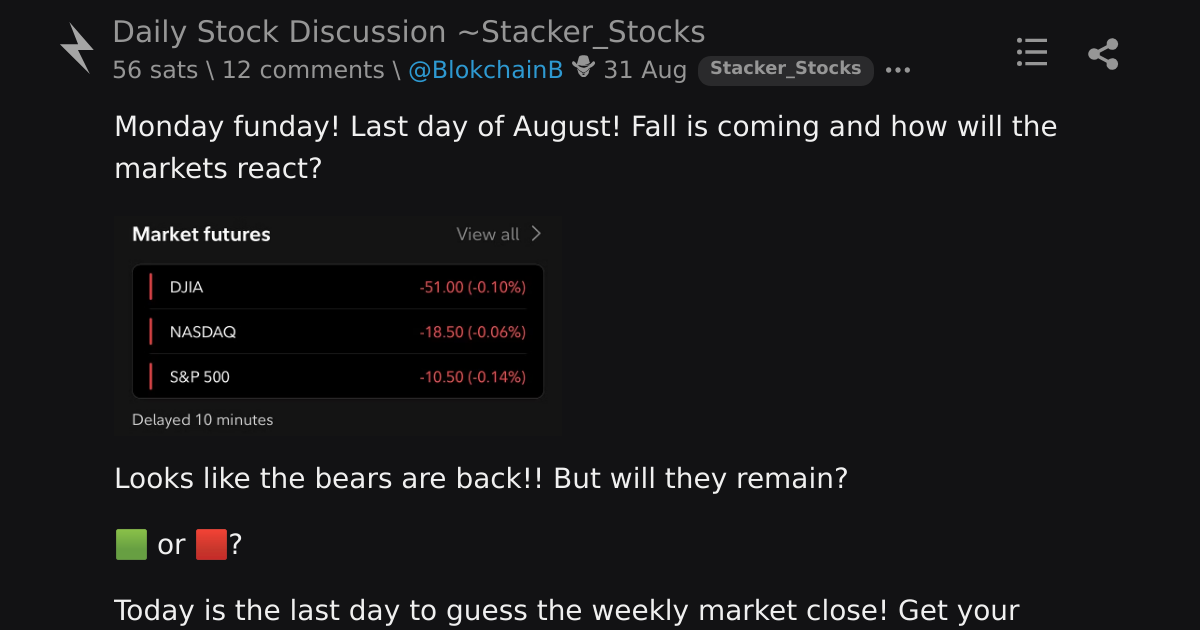The image size is (1200, 630).
Task: Zap the post with the lightning bolt icon
Action: (77, 49)
